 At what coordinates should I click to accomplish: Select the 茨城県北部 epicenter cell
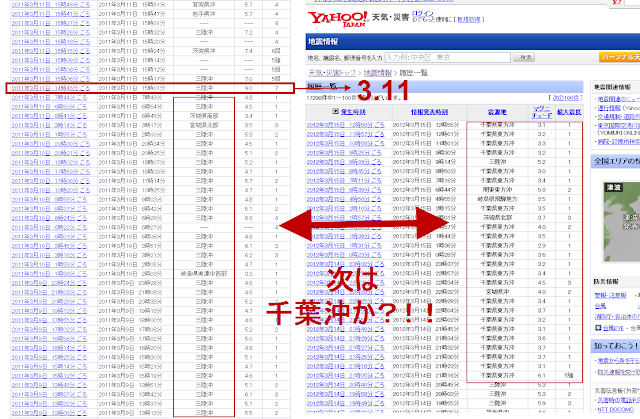click(498, 217)
